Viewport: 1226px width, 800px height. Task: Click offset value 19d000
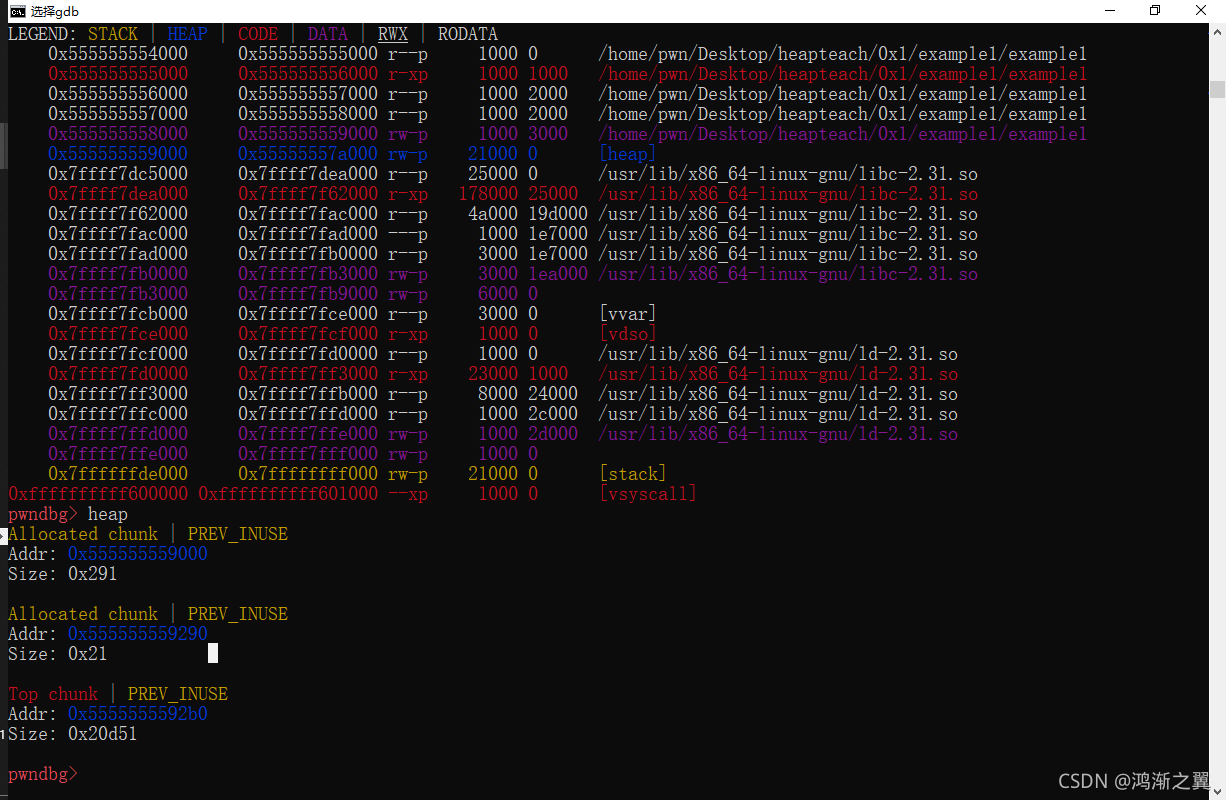pos(558,214)
